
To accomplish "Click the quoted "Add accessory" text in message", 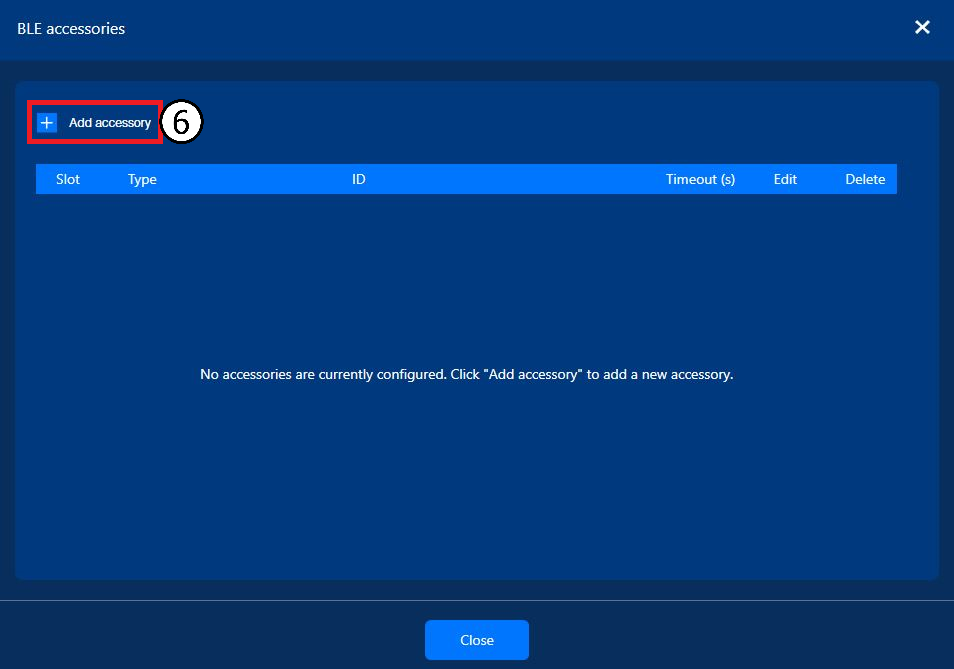I will (533, 374).
